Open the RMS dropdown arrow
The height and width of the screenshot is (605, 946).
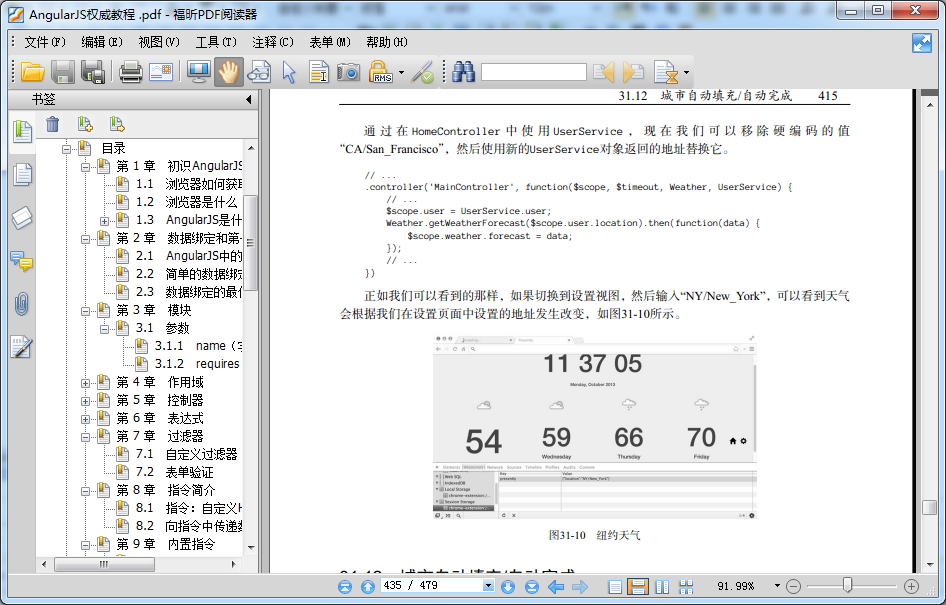tap(401, 73)
